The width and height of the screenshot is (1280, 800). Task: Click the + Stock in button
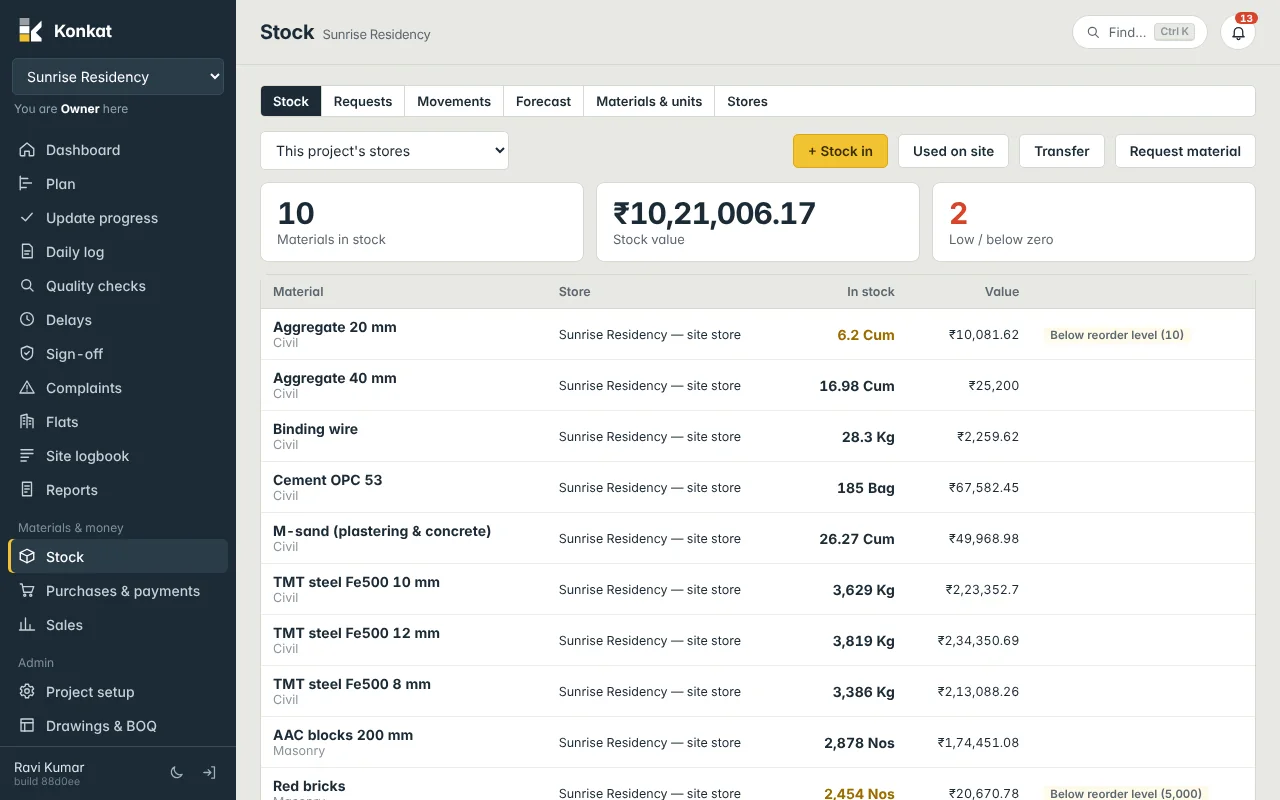(x=840, y=151)
